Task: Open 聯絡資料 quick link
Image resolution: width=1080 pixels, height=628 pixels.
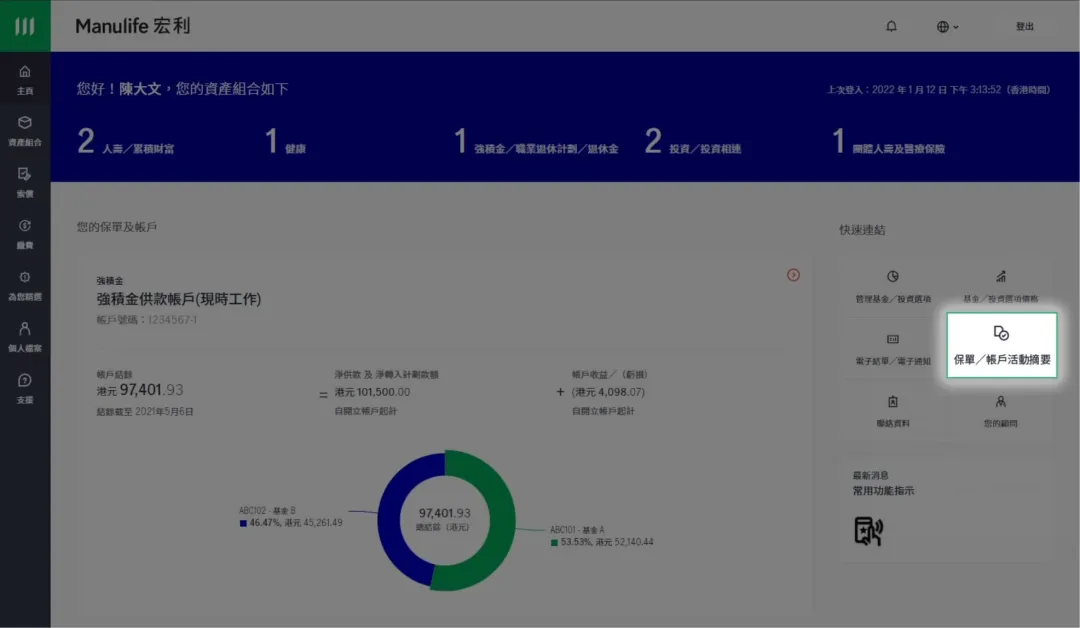Action: (893, 412)
